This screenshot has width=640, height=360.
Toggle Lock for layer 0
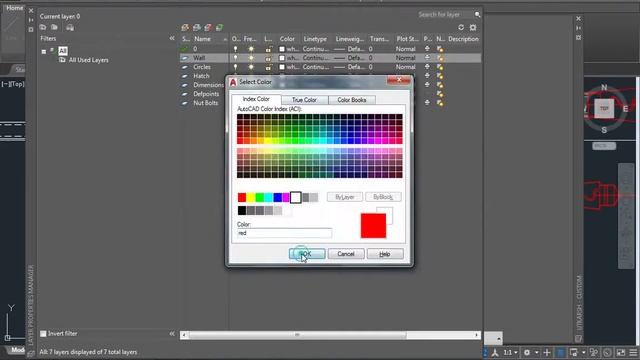click(268, 49)
